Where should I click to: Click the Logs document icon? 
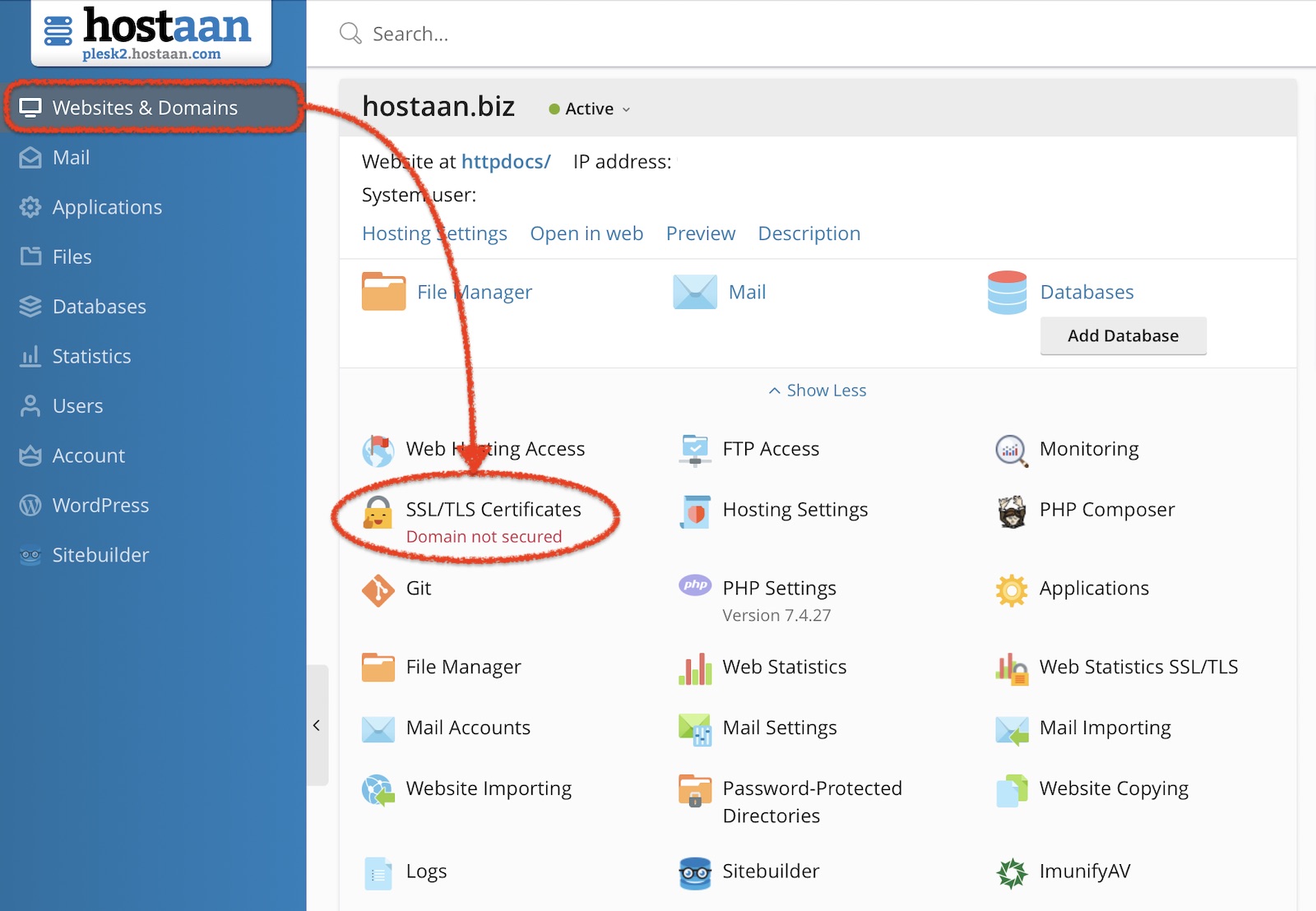(x=378, y=873)
